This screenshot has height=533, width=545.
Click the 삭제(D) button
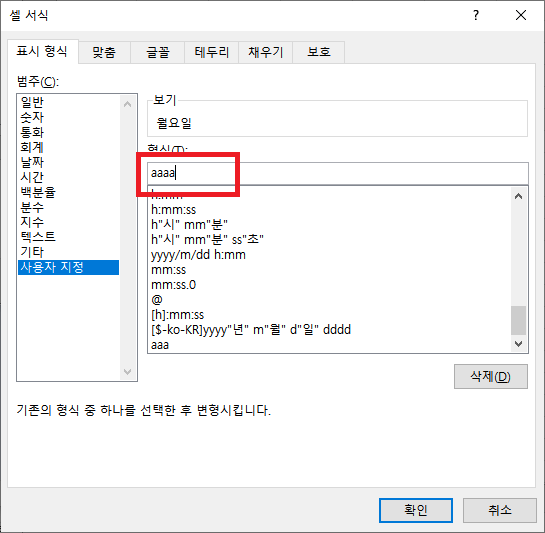pos(490,377)
